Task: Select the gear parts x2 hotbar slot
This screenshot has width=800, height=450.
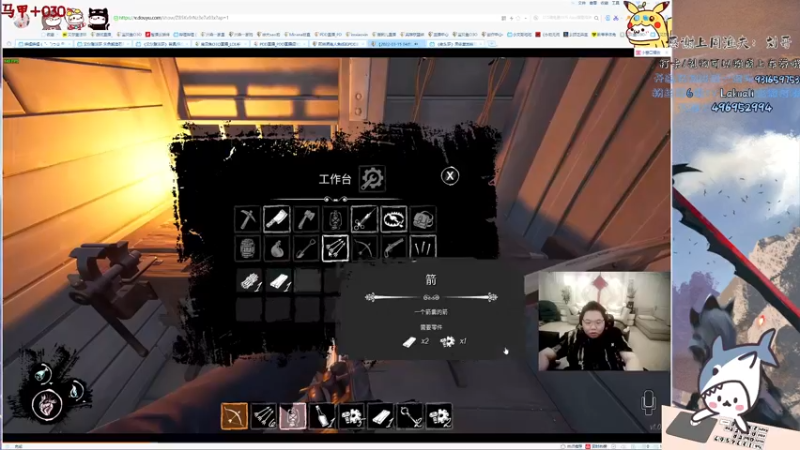Action: pos(439,416)
